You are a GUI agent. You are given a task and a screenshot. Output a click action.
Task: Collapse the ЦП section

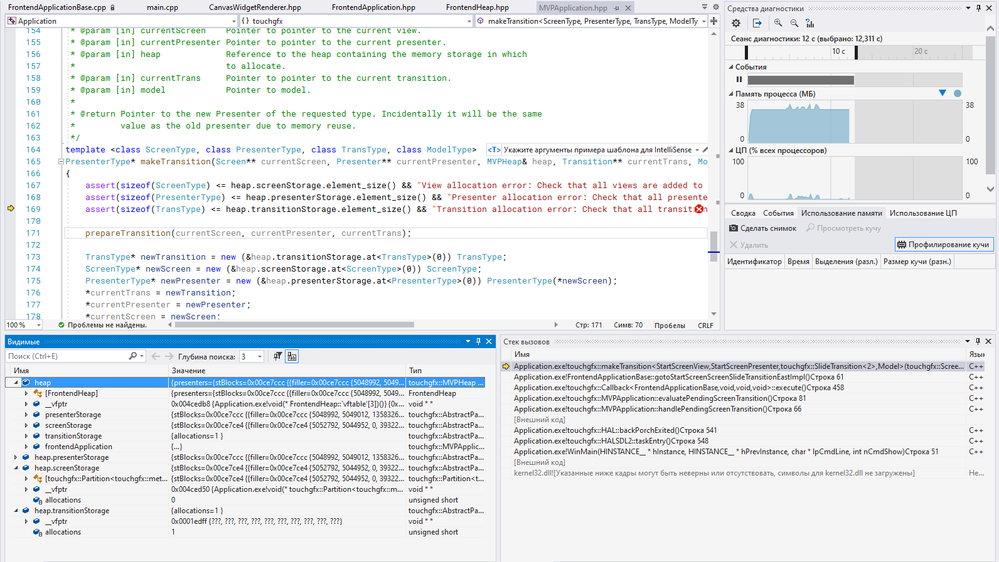(731, 150)
